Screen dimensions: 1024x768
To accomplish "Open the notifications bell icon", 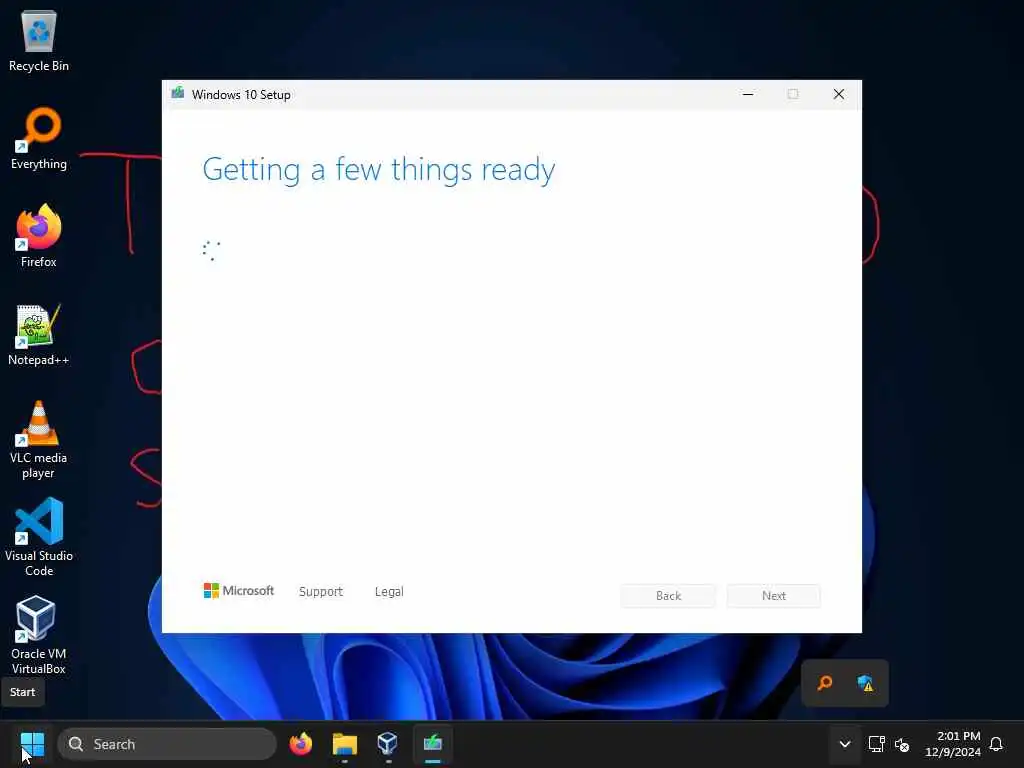I will coord(996,744).
